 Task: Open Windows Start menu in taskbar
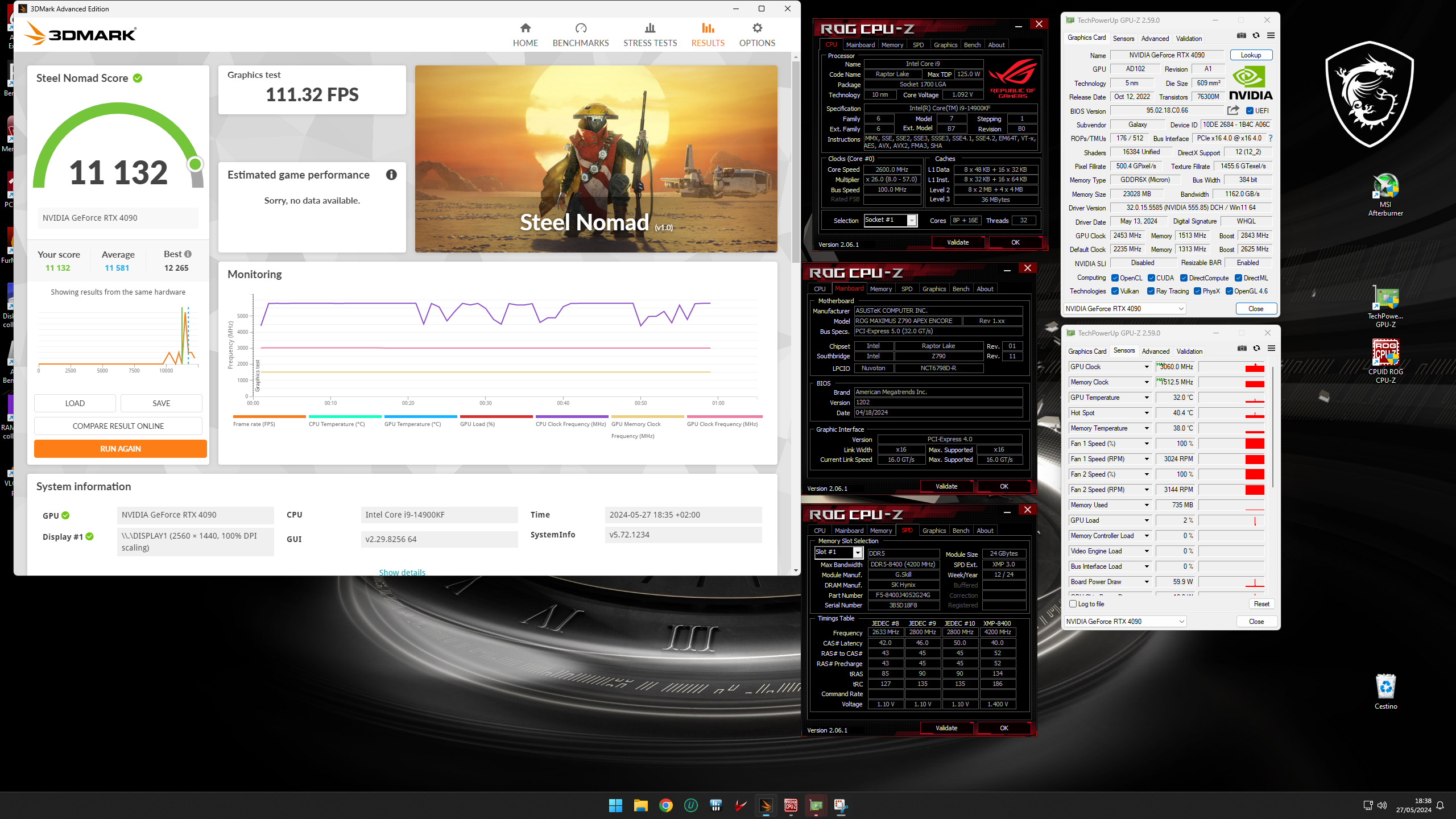pos(615,805)
